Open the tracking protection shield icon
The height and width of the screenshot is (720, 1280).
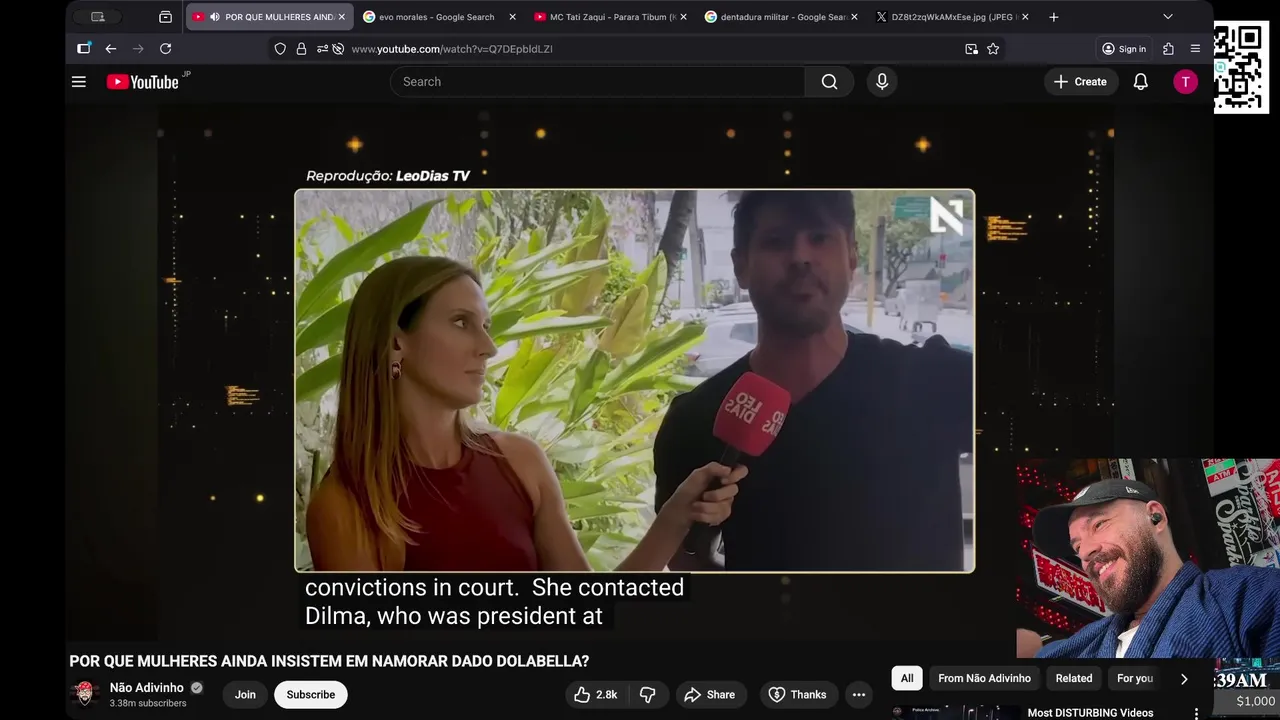click(280, 49)
